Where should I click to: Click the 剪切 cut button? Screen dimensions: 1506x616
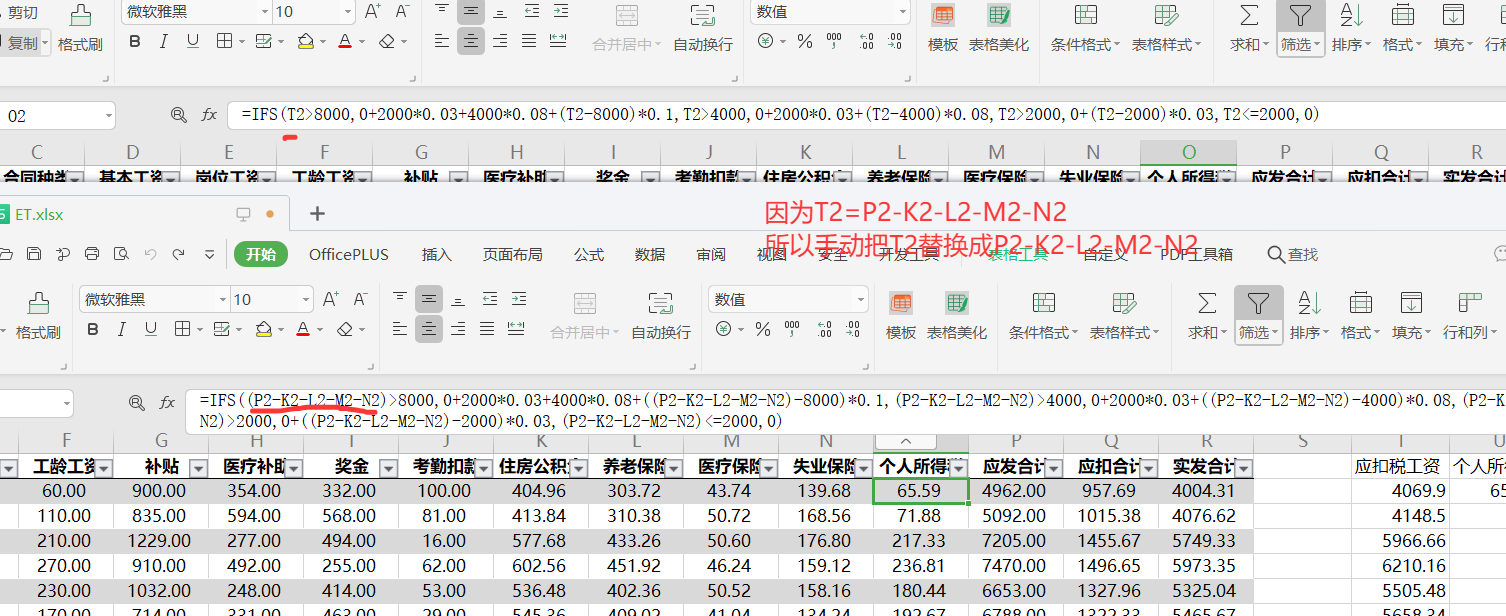[x=22, y=12]
